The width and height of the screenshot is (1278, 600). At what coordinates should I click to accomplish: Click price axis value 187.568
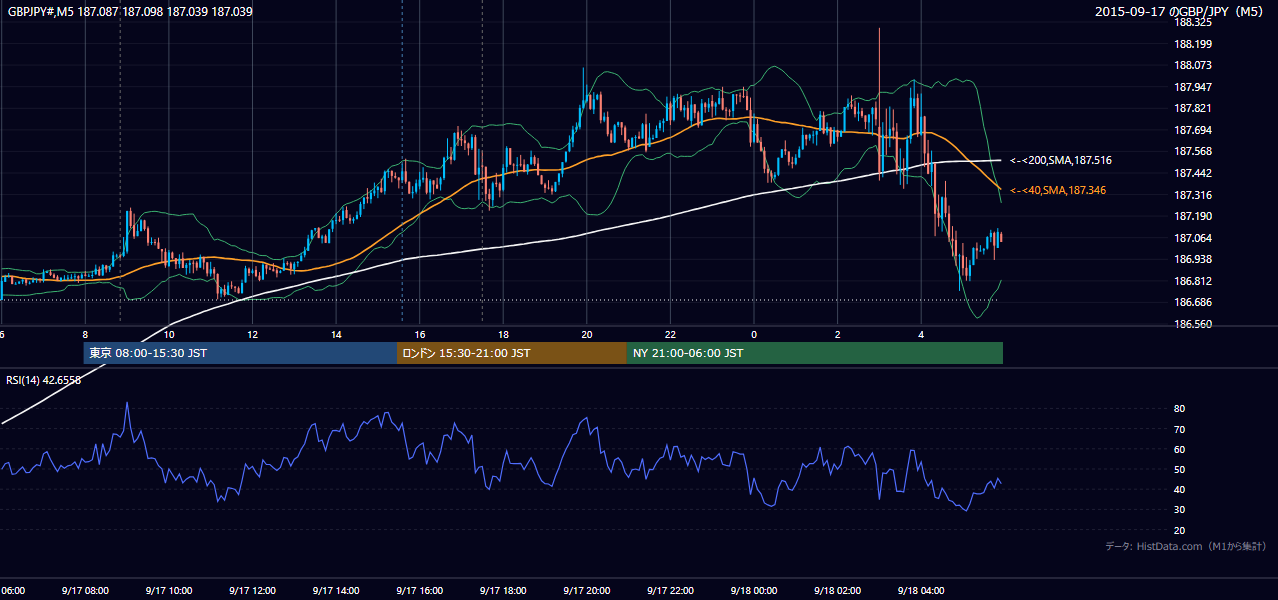point(1193,151)
